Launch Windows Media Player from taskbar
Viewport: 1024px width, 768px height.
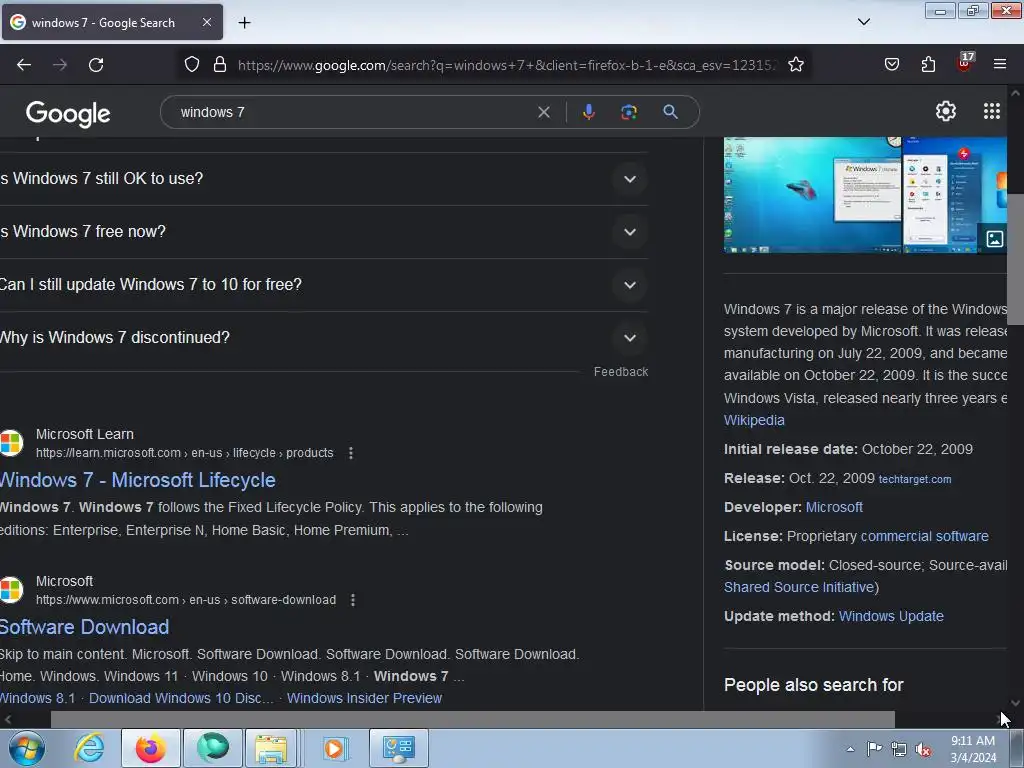334,748
